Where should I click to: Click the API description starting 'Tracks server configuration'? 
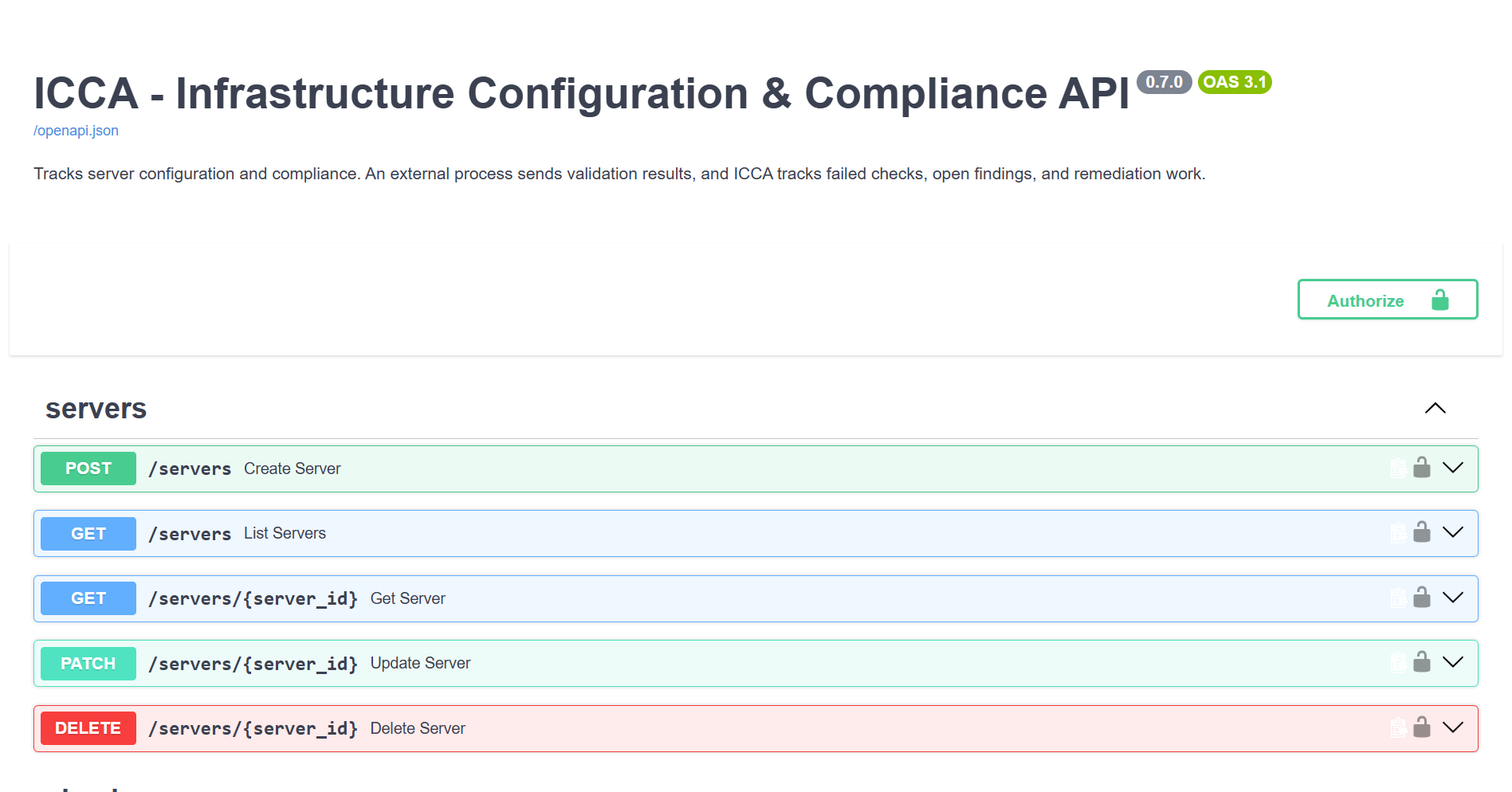click(x=619, y=174)
